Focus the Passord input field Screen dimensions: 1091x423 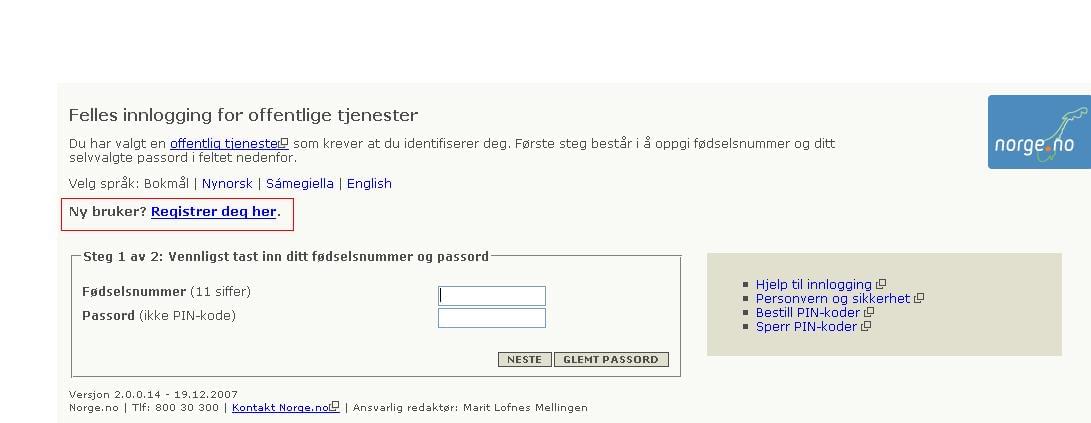click(x=492, y=318)
